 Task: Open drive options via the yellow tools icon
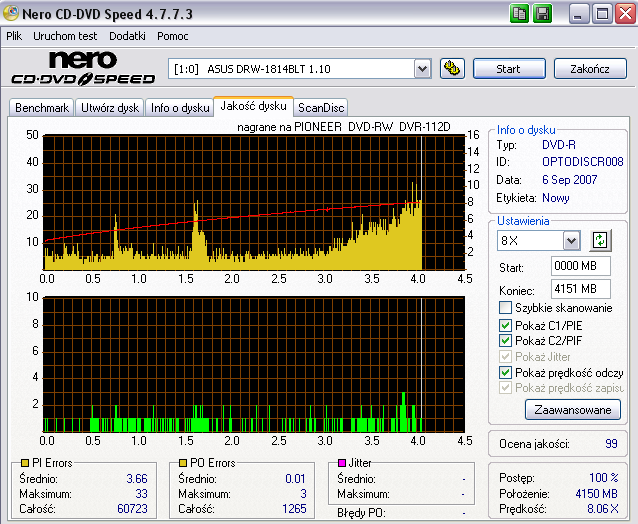[452, 68]
